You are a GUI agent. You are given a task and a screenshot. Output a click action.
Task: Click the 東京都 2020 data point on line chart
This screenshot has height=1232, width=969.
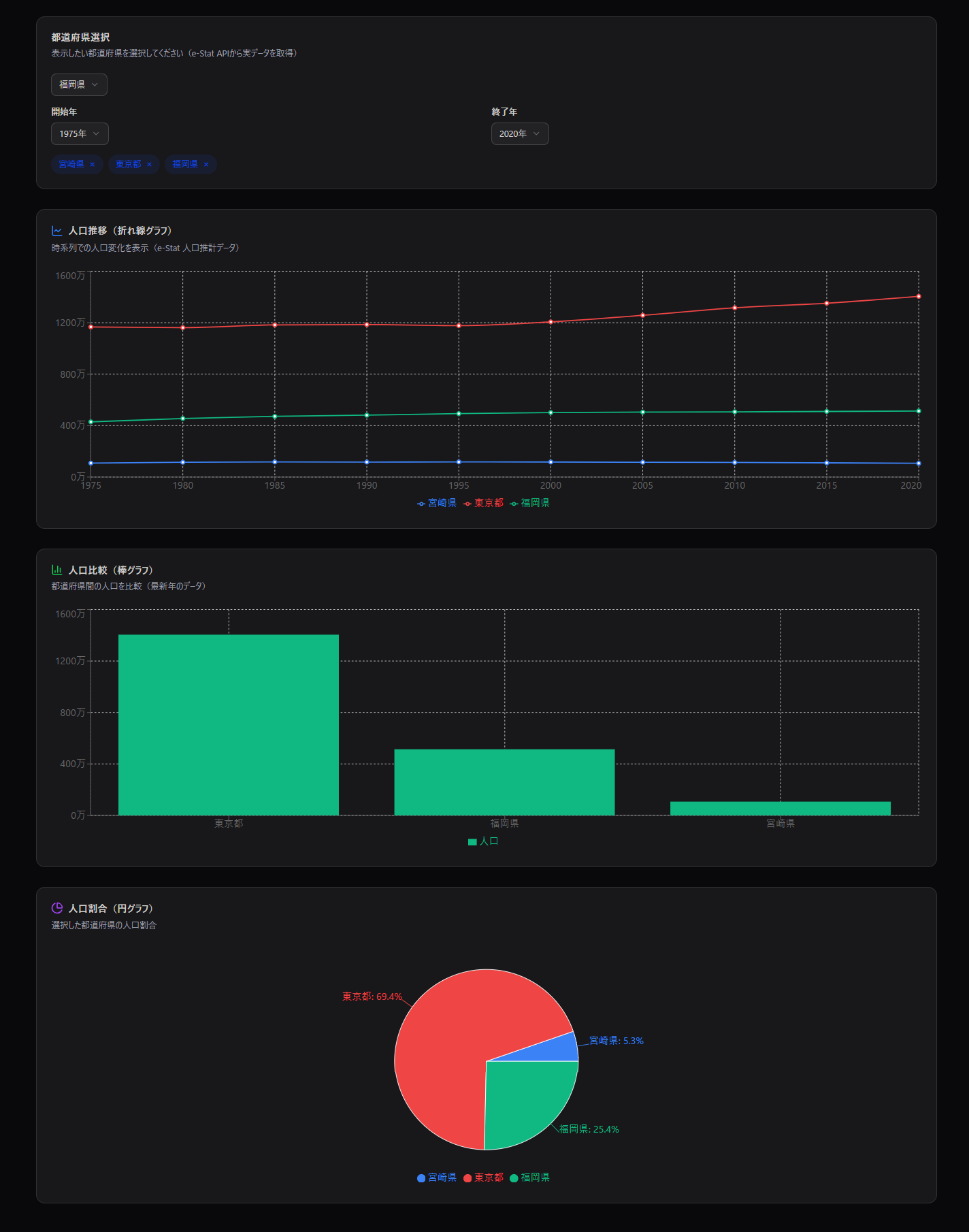click(919, 297)
